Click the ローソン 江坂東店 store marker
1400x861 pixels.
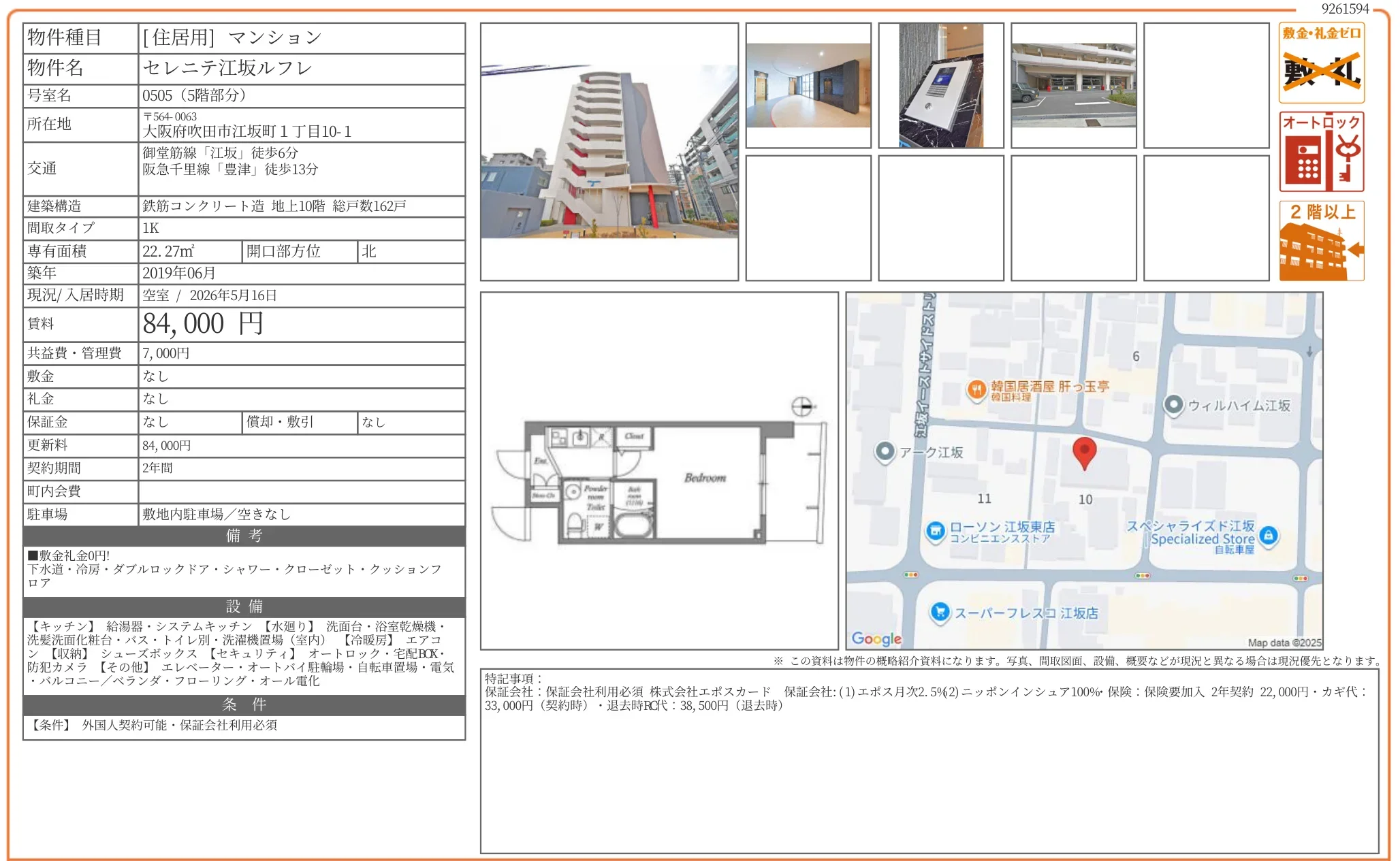click(936, 530)
